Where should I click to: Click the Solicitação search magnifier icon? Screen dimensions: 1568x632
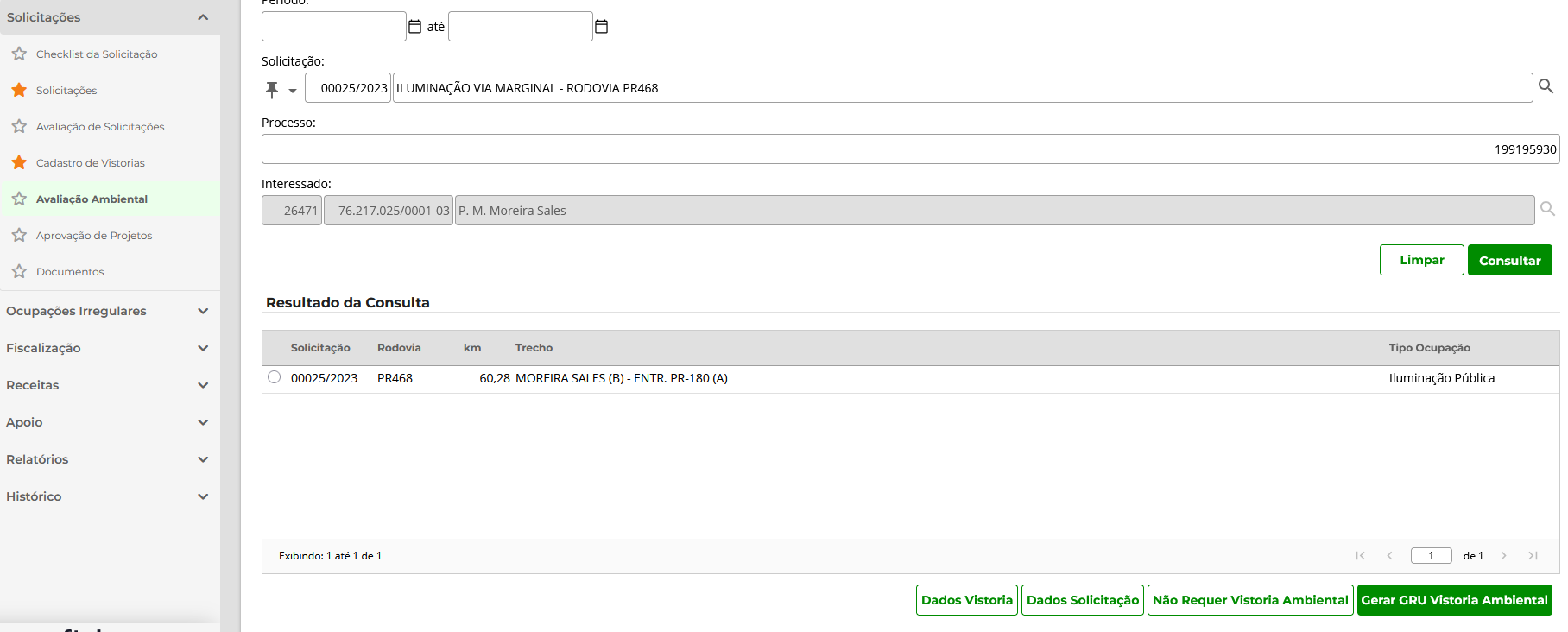1546,86
